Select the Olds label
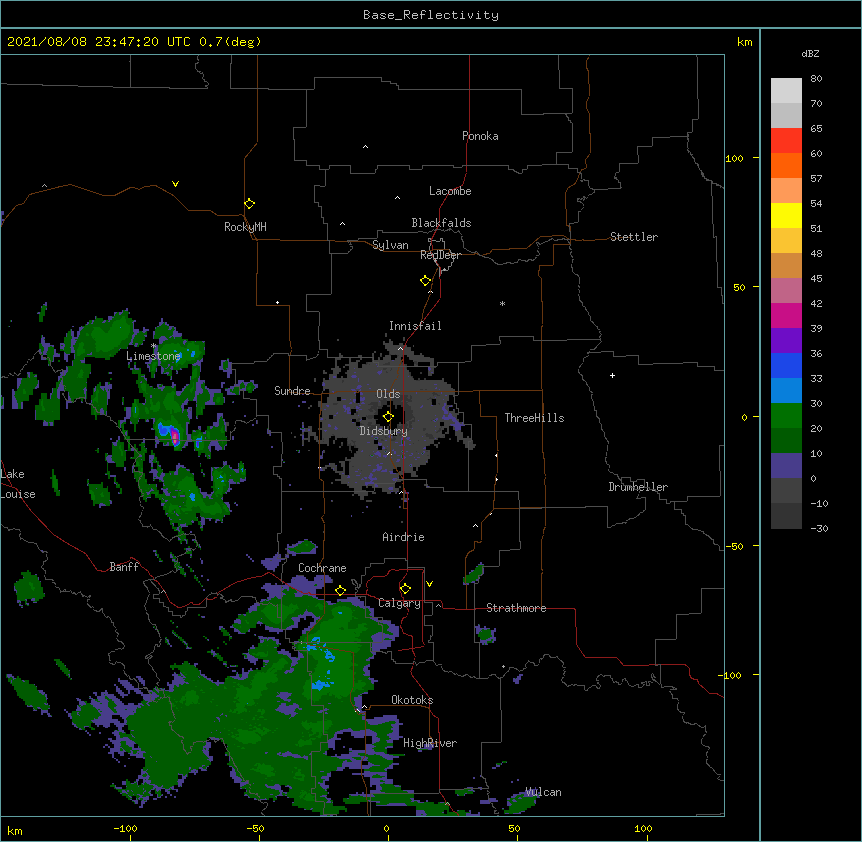This screenshot has height=842, width=862. coord(388,394)
